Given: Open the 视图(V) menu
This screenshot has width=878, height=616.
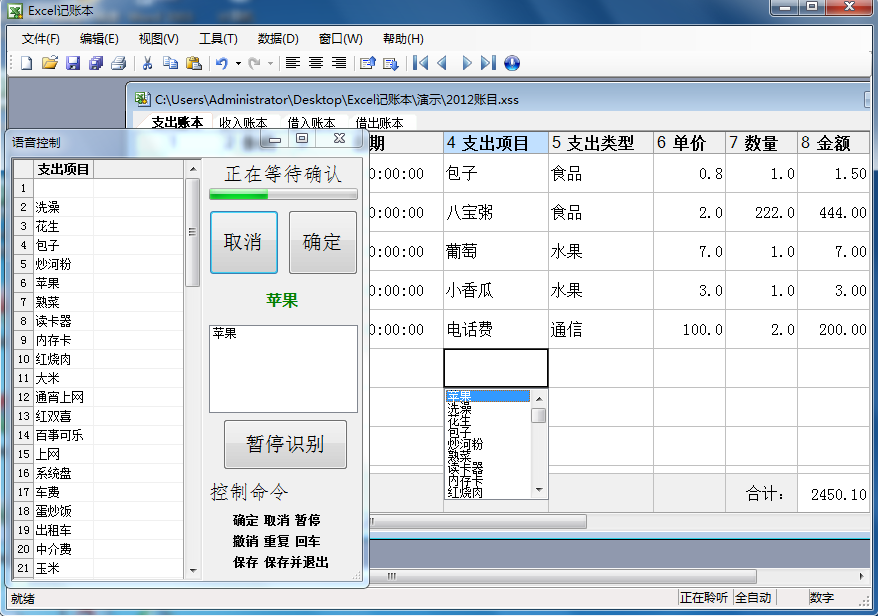Looking at the screenshot, I should (x=158, y=39).
